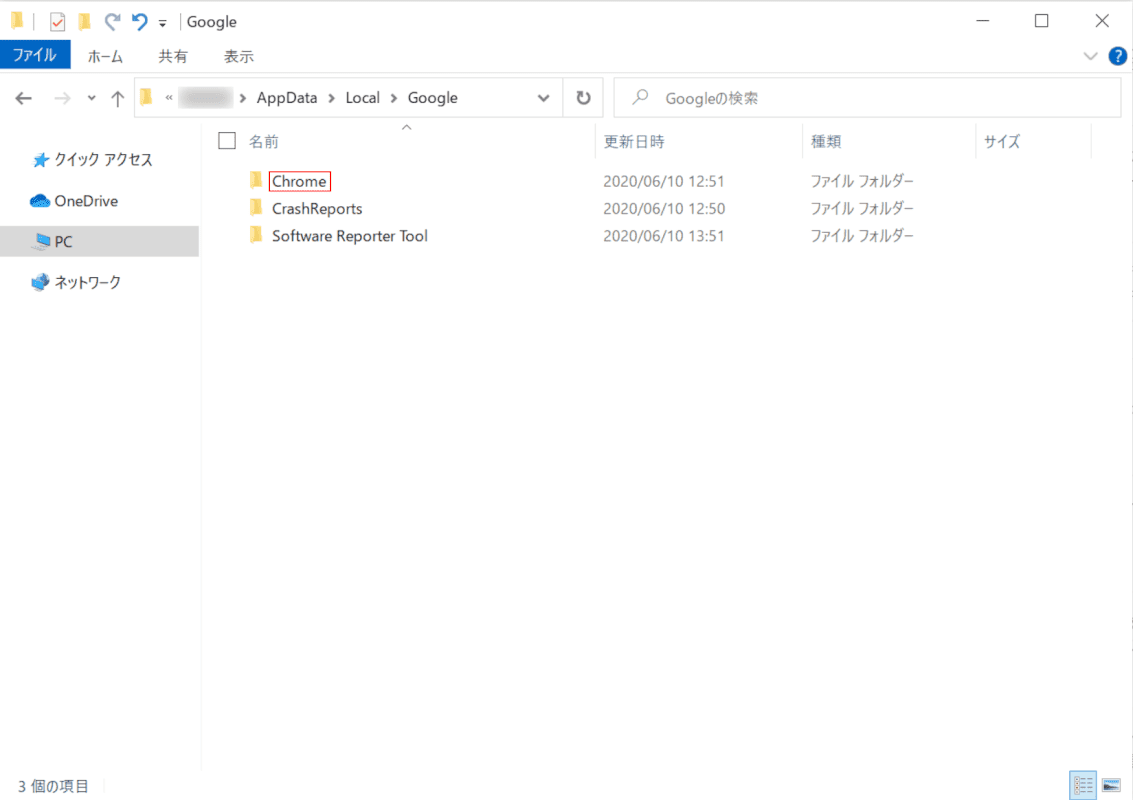This screenshot has width=1133, height=800.
Task: Toggle the select-all checkbox in header
Action: click(227, 141)
